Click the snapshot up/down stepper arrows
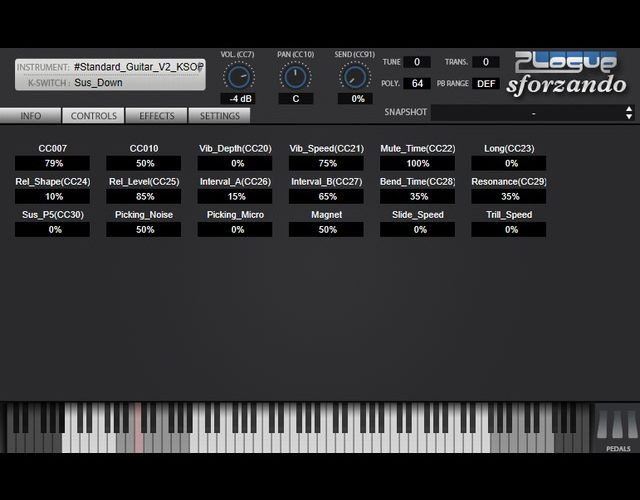The width and height of the screenshot is (640, 500). (x=629, y=113)
